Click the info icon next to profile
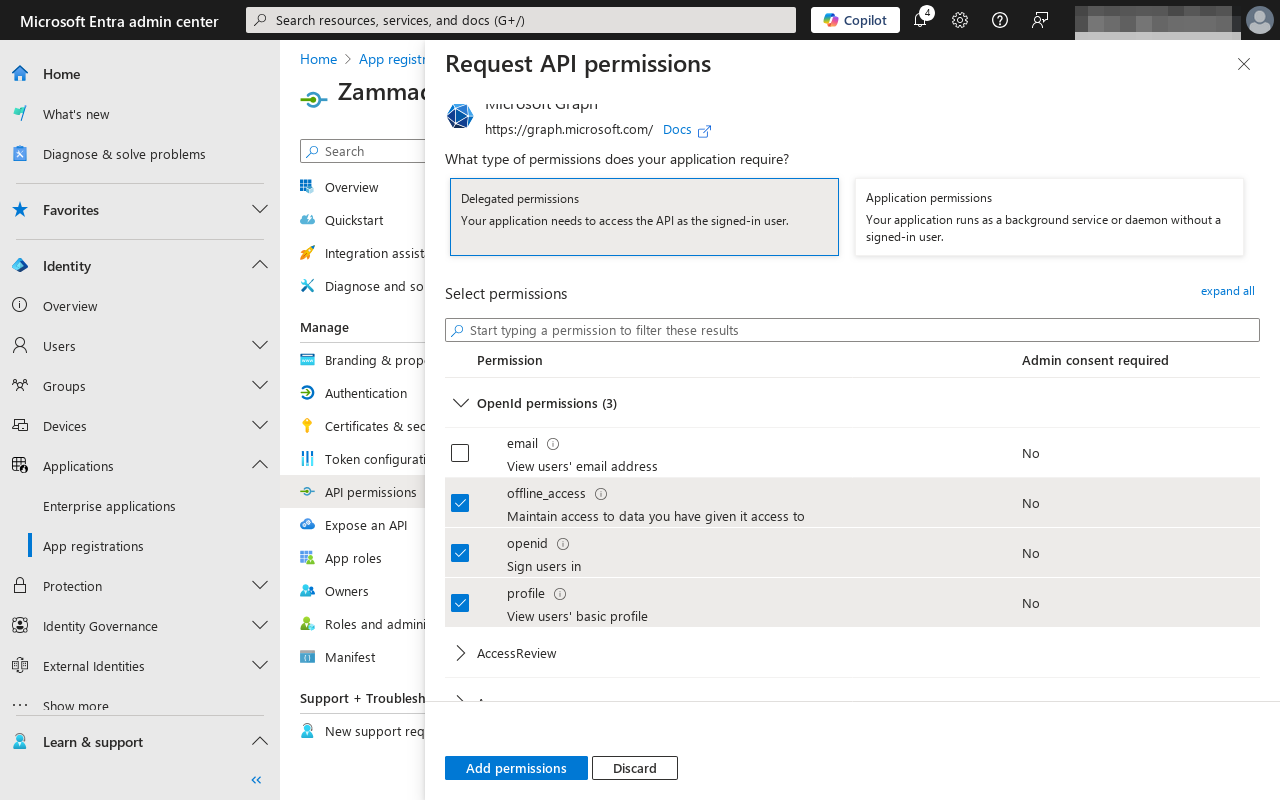The height and width of the screenshot is (800, 1280). click(x=560, y=594)
